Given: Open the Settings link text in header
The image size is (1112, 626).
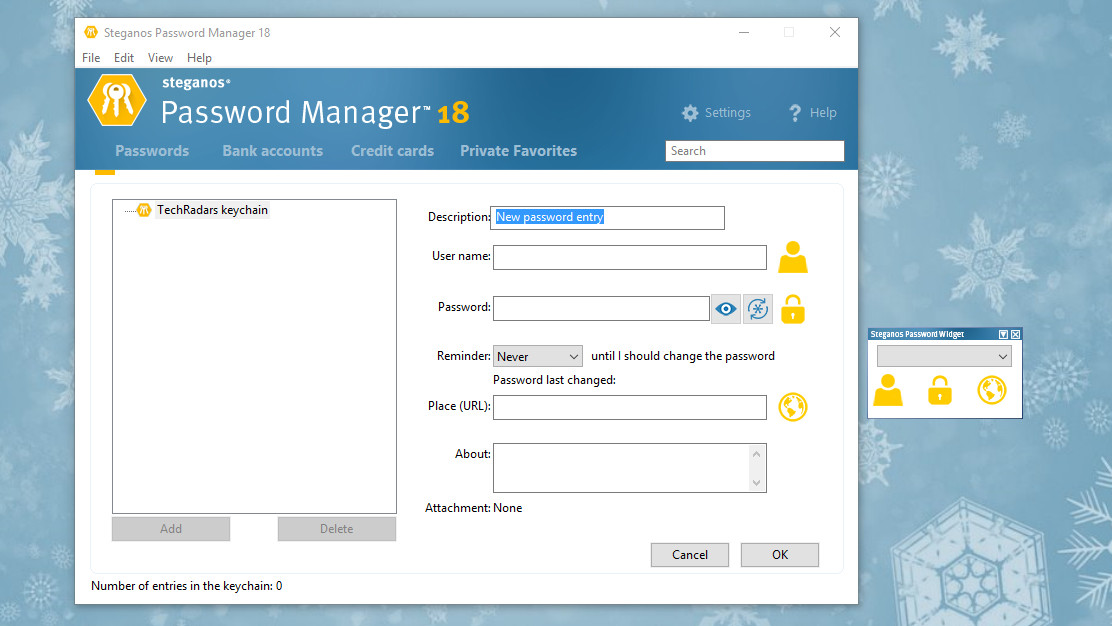Looking at the screenshot, I should pyautogui.click(x=728, y=113).
